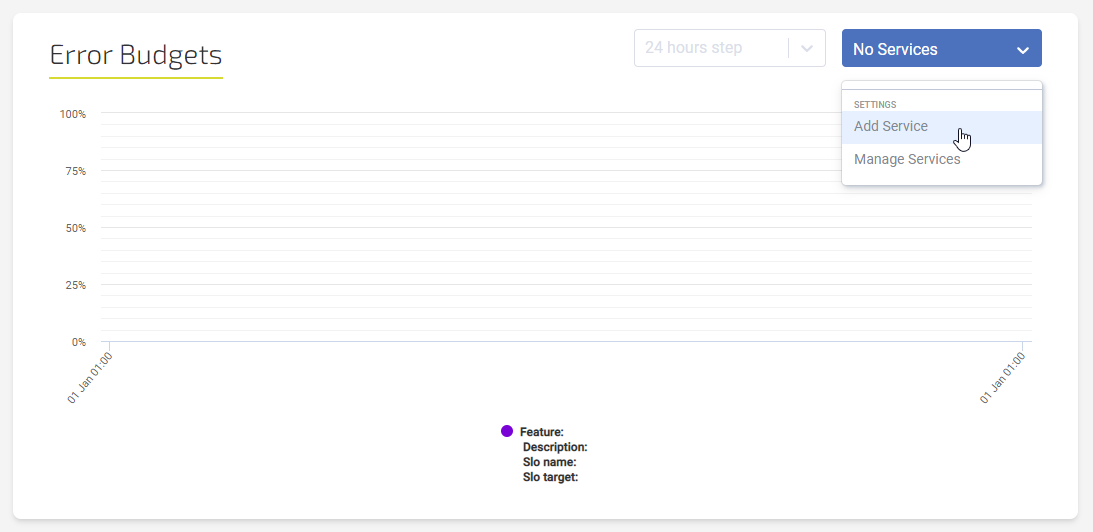
Task: Click the Slo target legend label
Action: pyautogui.click(x=551, y=477)
